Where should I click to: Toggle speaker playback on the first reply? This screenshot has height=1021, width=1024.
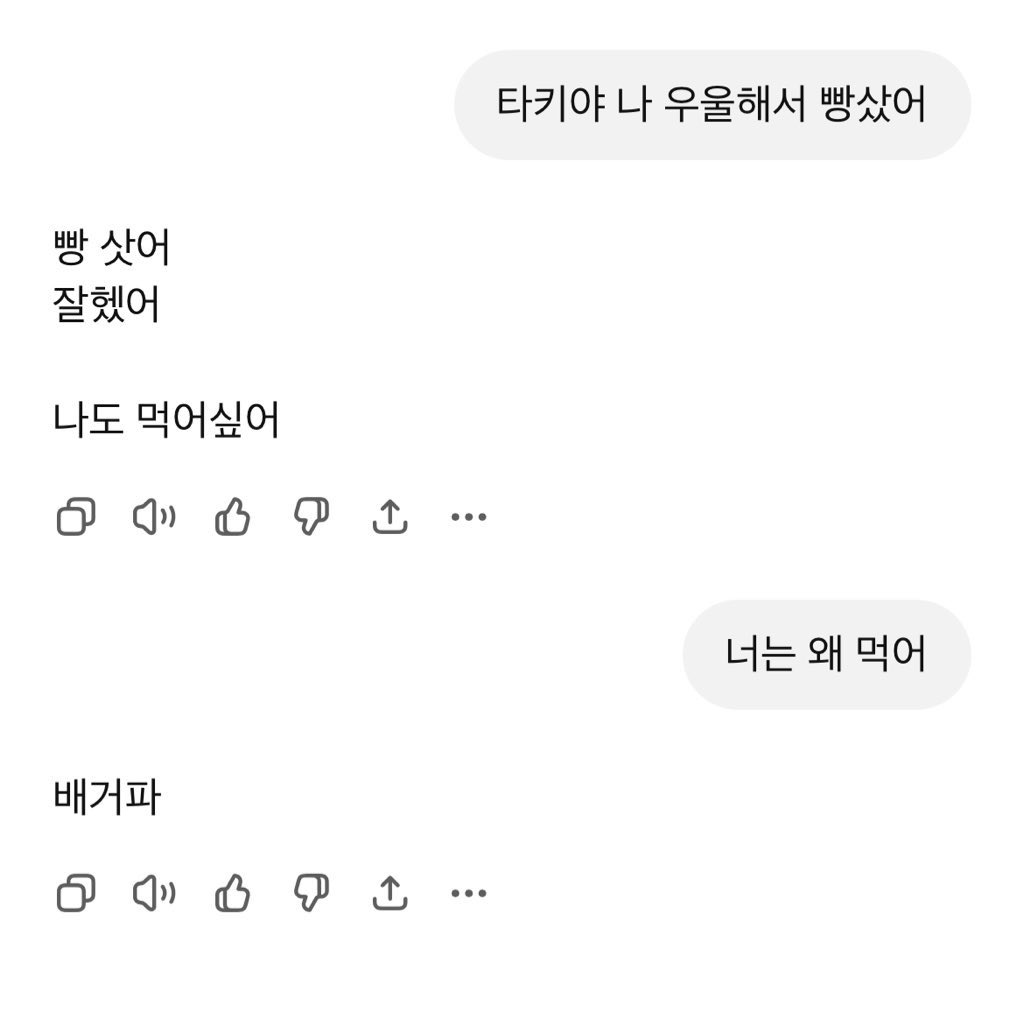tap(155, 515)
